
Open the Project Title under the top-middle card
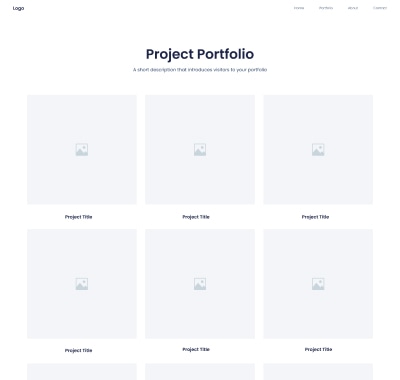click(196, 217)
